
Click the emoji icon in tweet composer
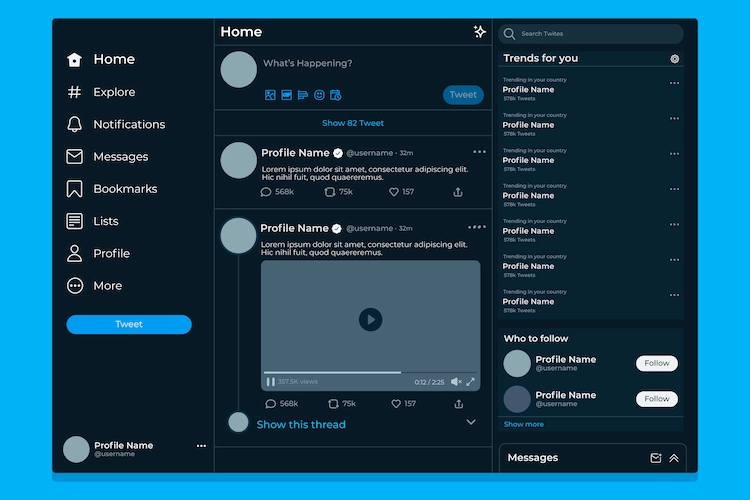(319, 95)
